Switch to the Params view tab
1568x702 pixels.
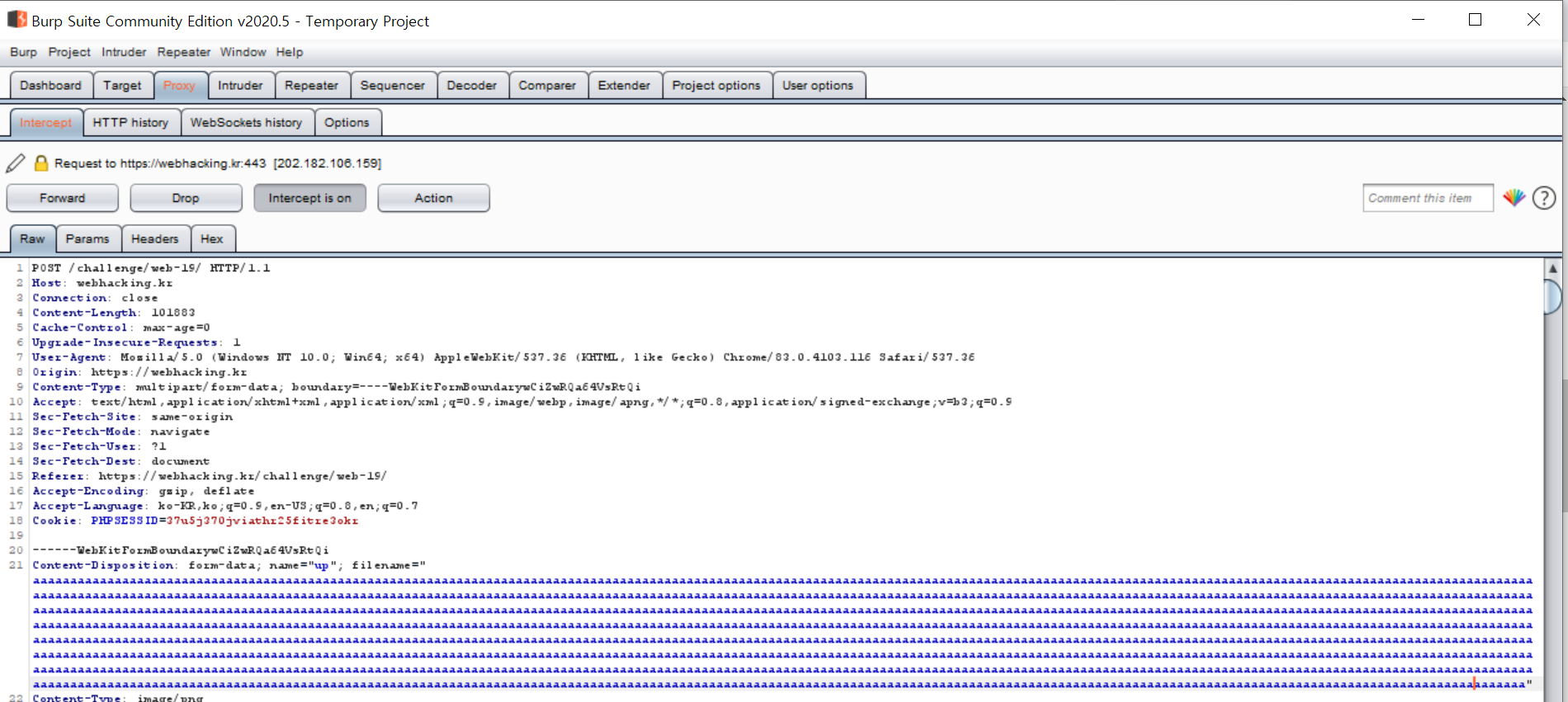click(88, 238)
